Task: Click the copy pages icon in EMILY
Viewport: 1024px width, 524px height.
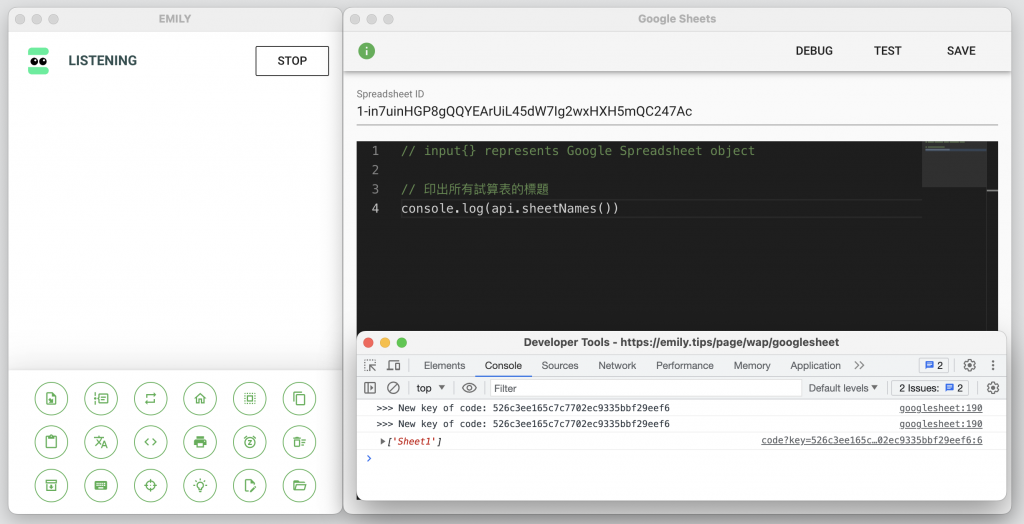Action: 300,398
